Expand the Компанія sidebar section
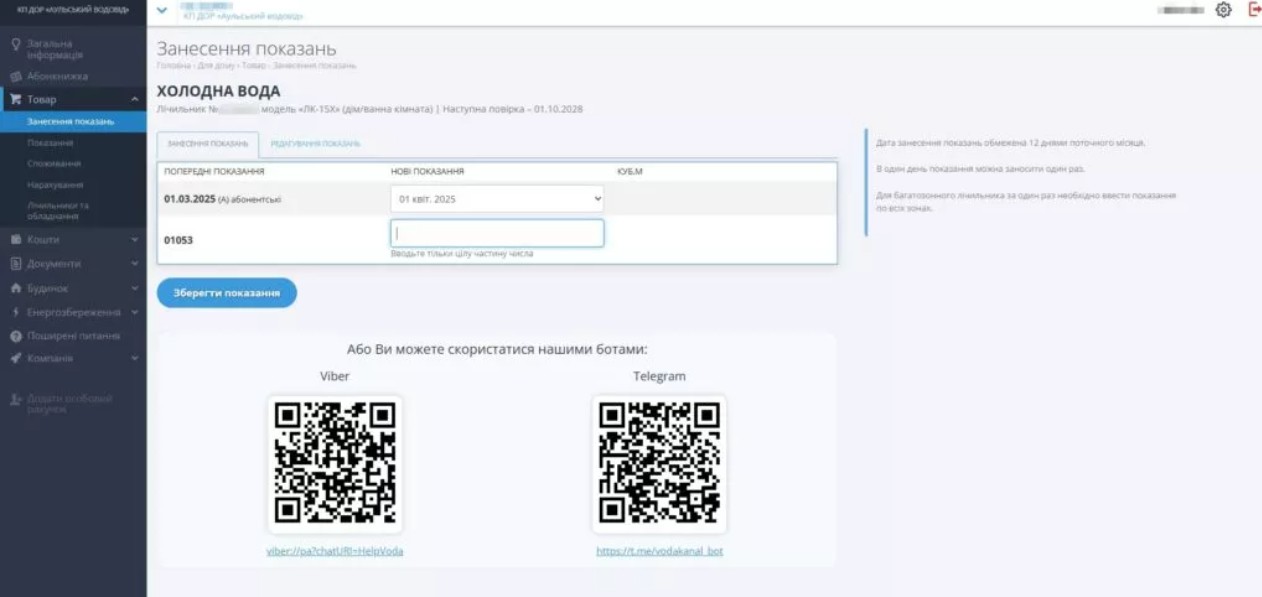1262x597 pixels. tap(134, 358)
